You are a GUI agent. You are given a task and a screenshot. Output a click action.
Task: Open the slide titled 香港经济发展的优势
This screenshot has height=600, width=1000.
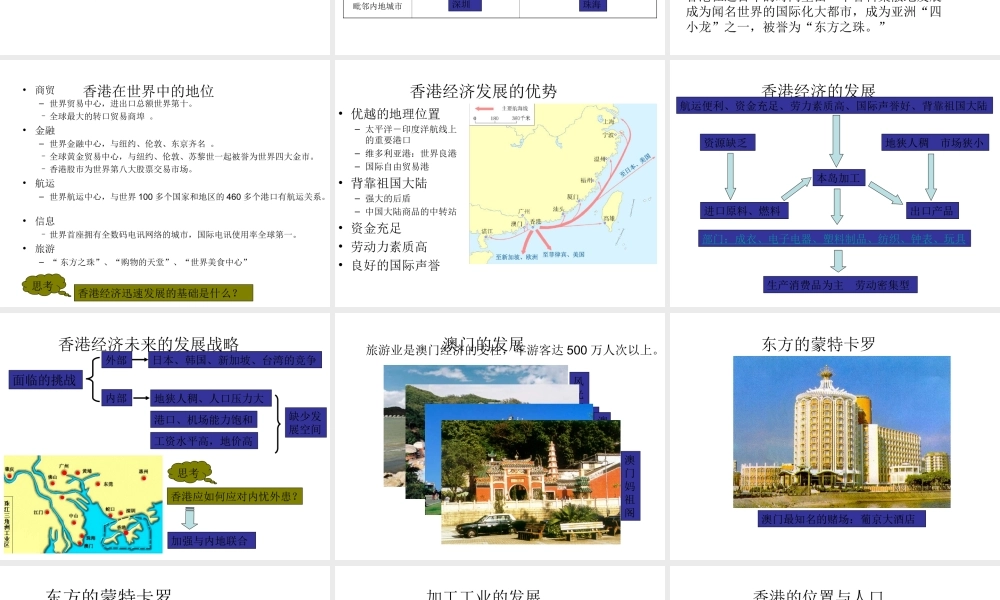click(x=499, y=183)
